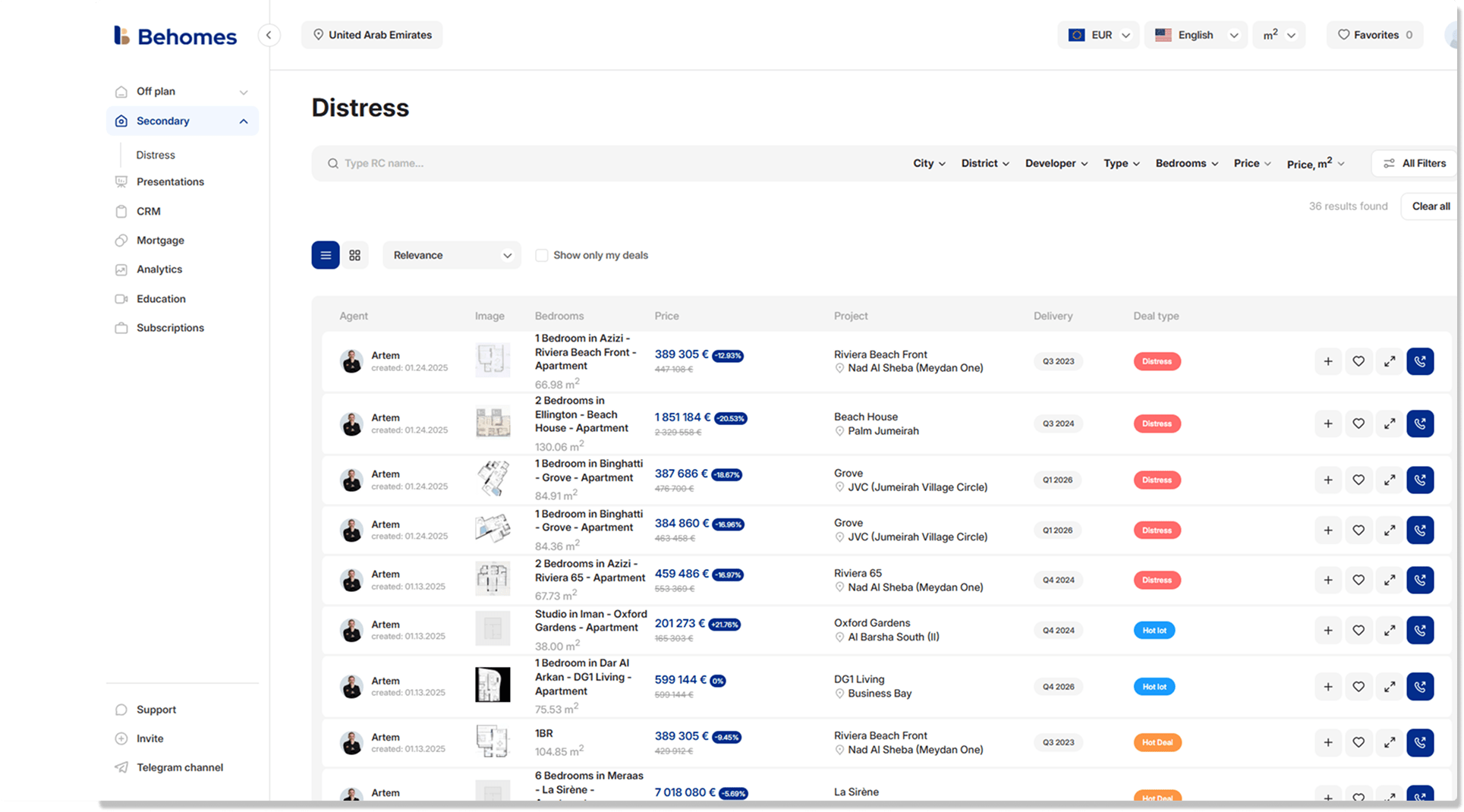
Task: Enable Show only my deals checkbox
Action: pyautogui.click(x=541, y=256)
